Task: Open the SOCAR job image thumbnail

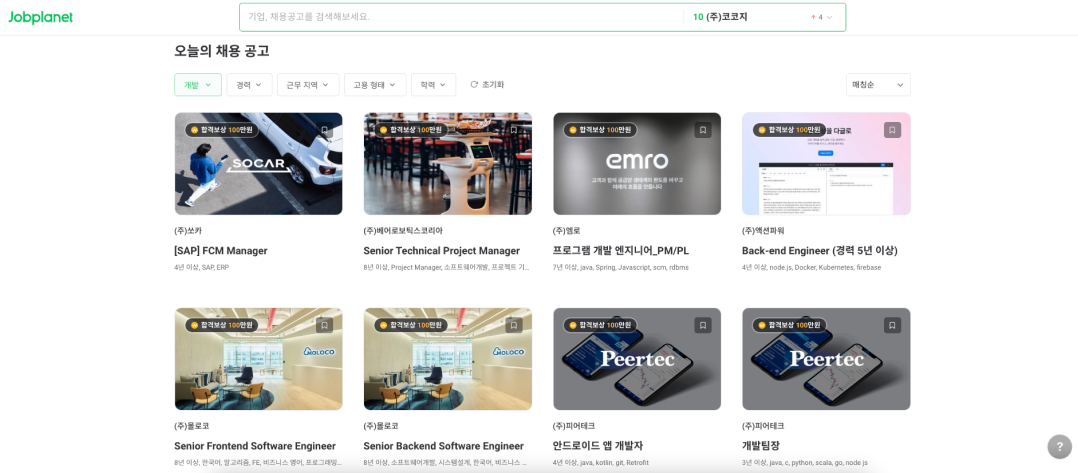Action: (x=258, y=164)
